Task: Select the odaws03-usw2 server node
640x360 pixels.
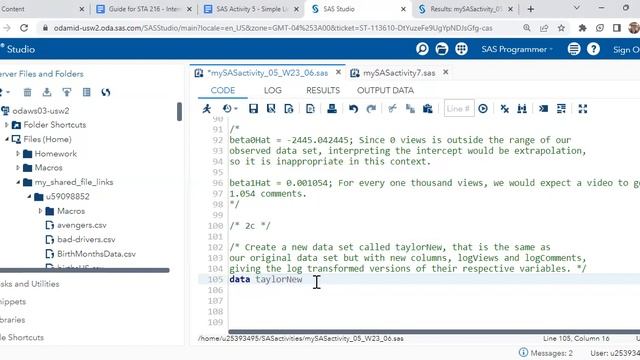Action: (41, 111)
